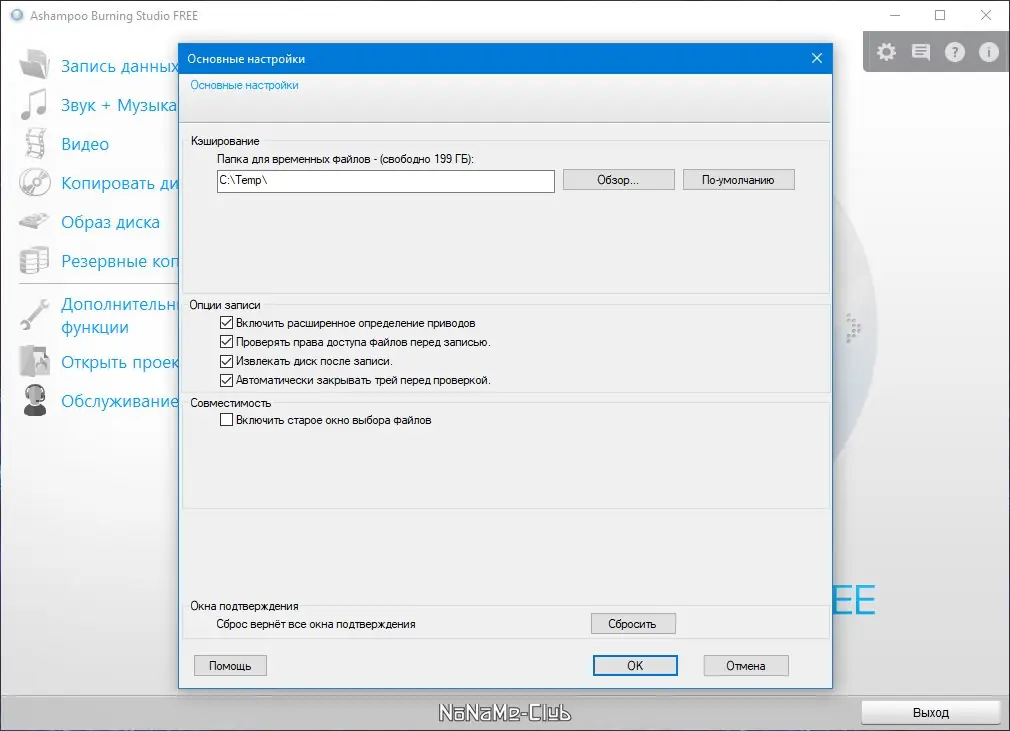Image resolution: width=1010 pixels, height=731 pixels.
Task: Click the По-умолчанию default button
Action: (x=738, y=180)
